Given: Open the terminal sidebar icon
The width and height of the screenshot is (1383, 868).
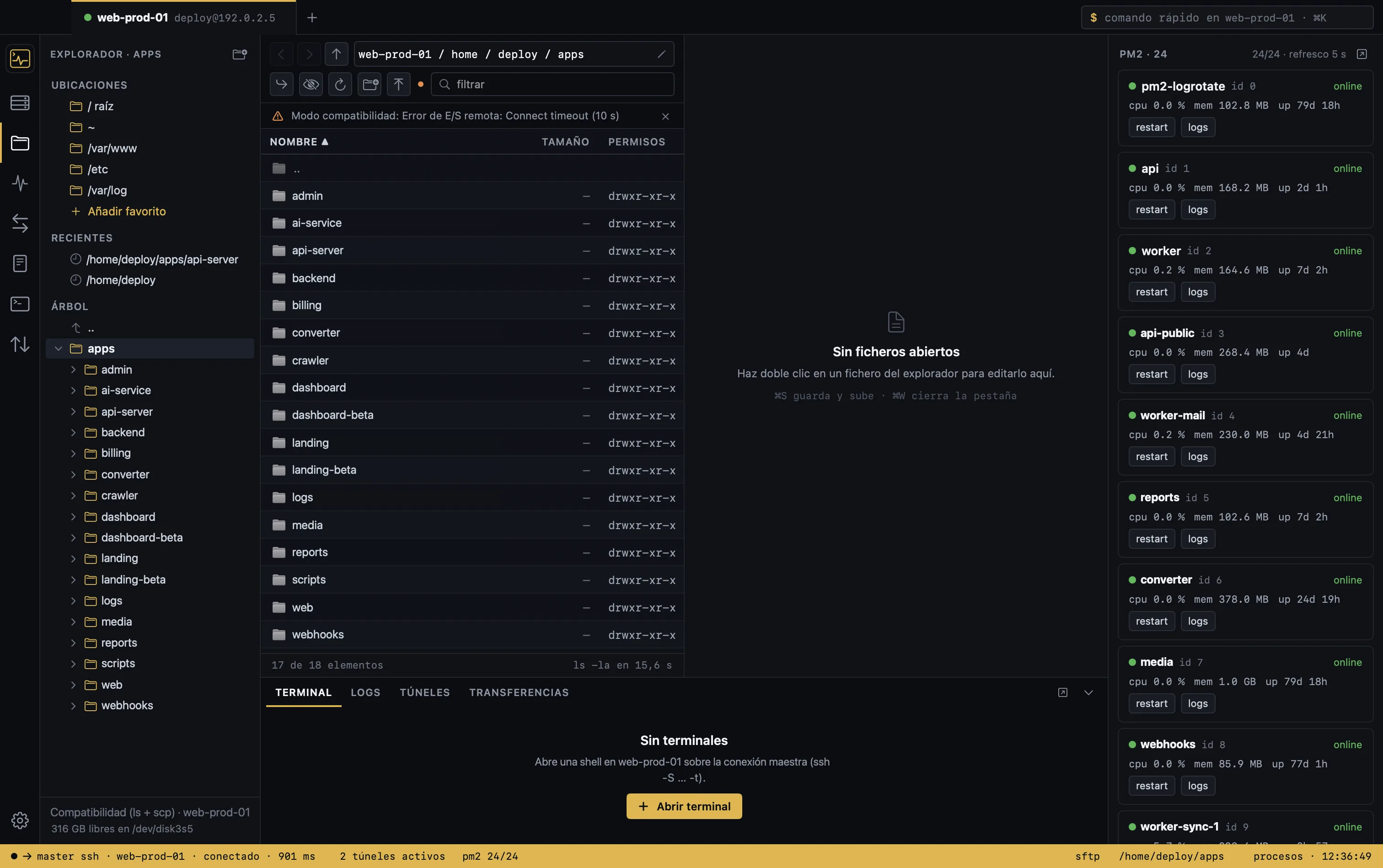Looking at the screenshot, I should point(20,304).
